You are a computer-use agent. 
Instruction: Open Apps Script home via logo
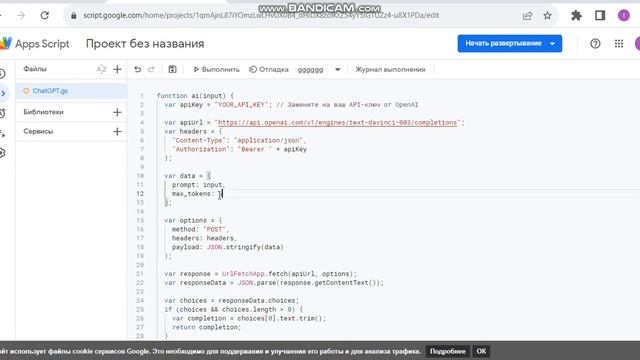click(35, 44)
